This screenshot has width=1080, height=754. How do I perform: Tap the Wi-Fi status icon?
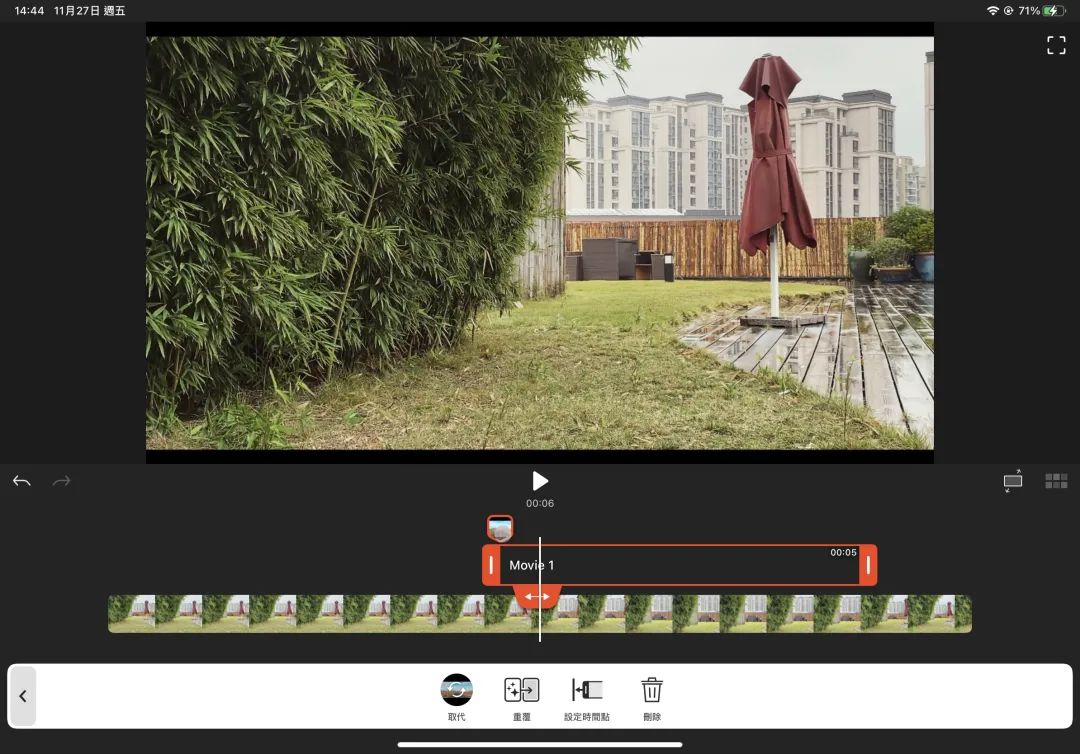coord(993,10)
